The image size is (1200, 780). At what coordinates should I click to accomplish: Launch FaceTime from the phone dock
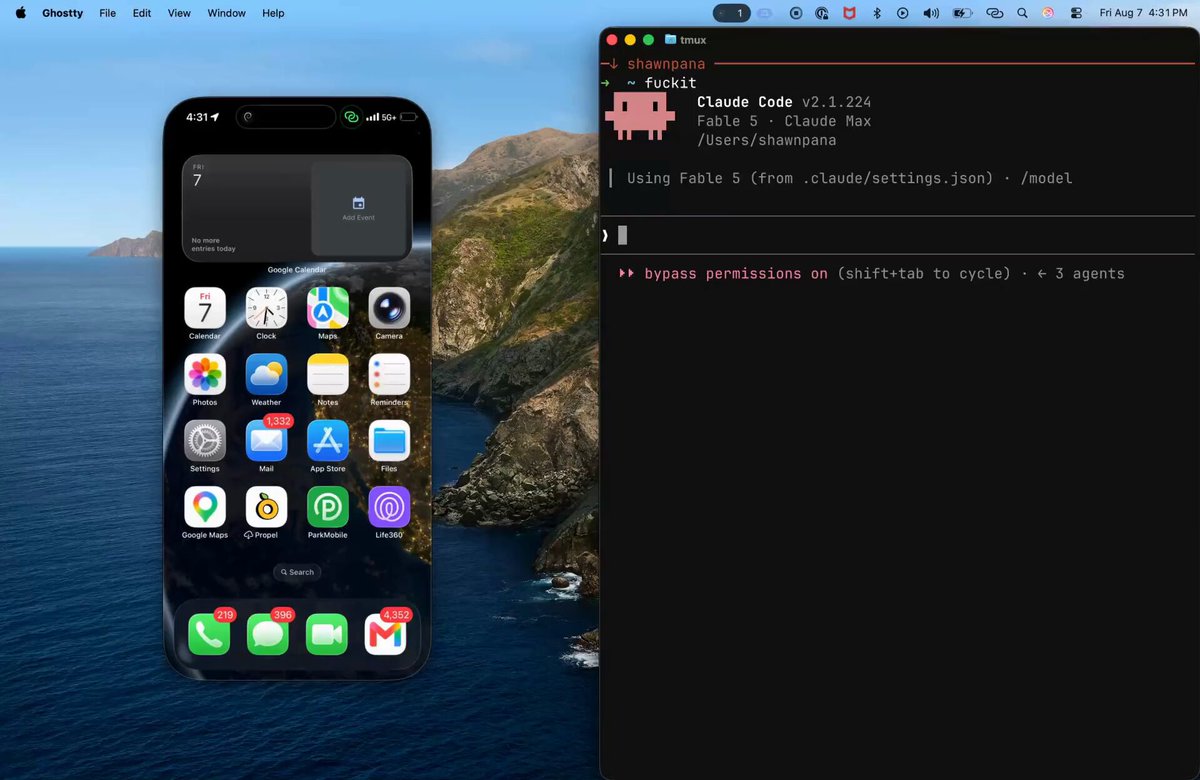pos(327,635)
